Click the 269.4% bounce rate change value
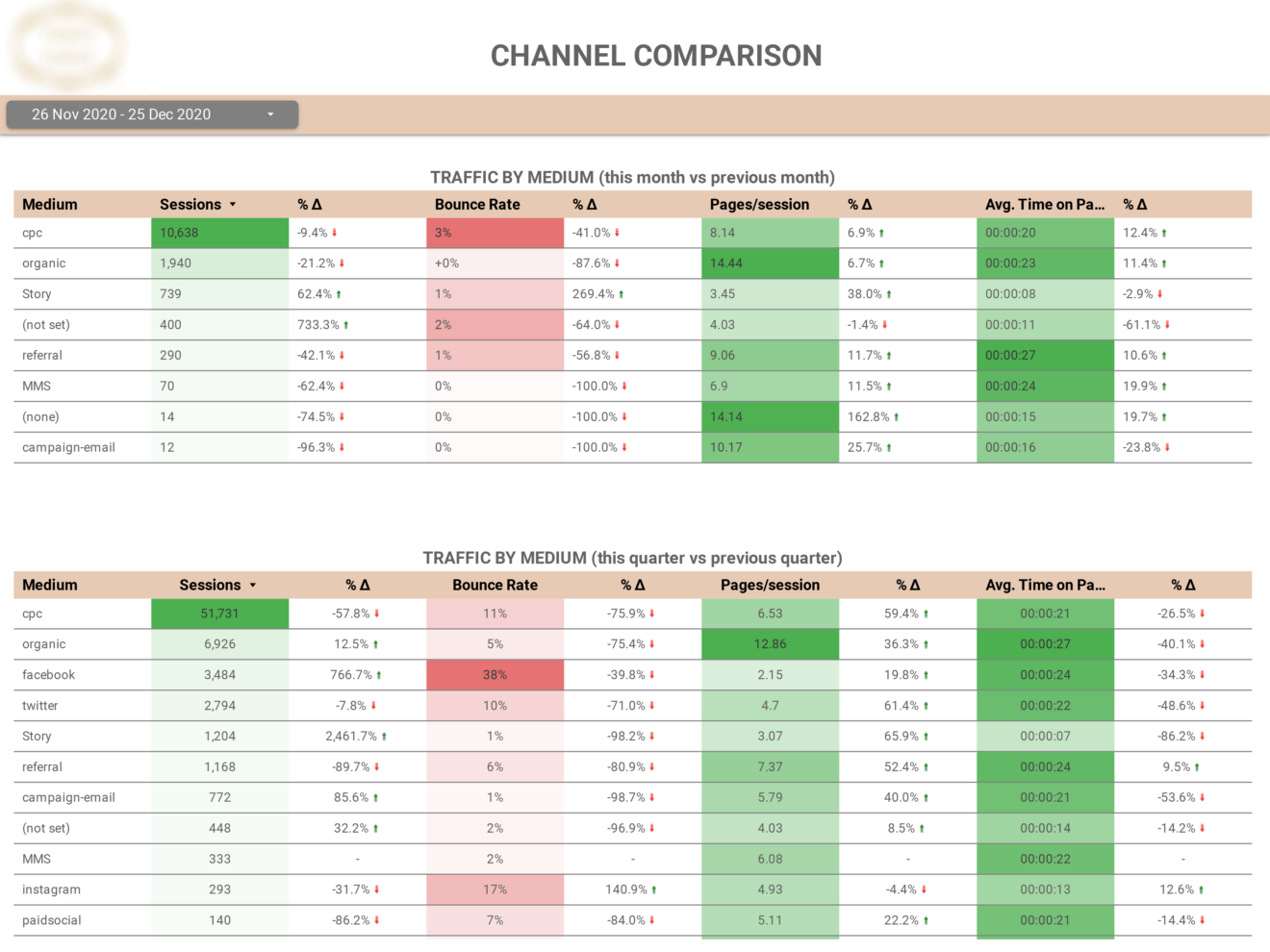The width and height of the screenshot is (1270, 952). coord(594,294)
